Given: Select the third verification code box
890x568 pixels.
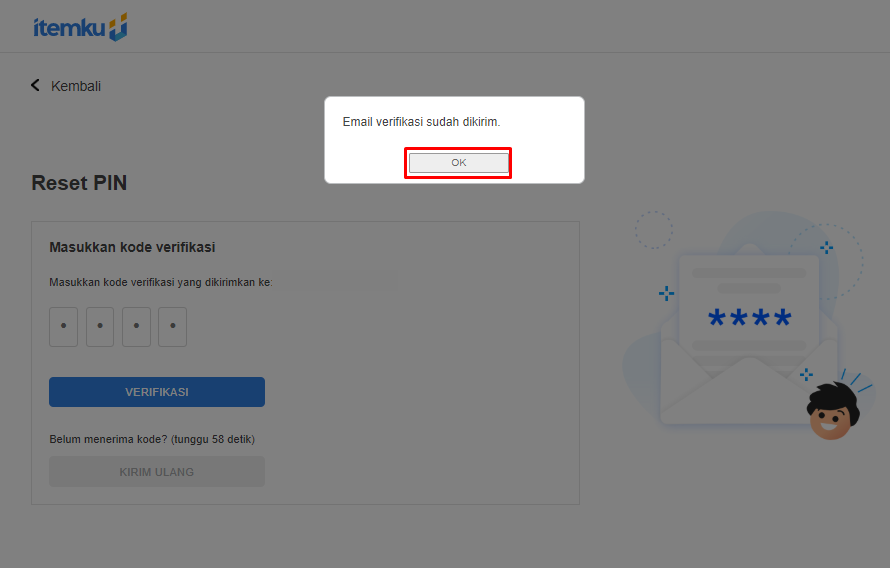Looking at the screenshot, I should click(136, 327).
